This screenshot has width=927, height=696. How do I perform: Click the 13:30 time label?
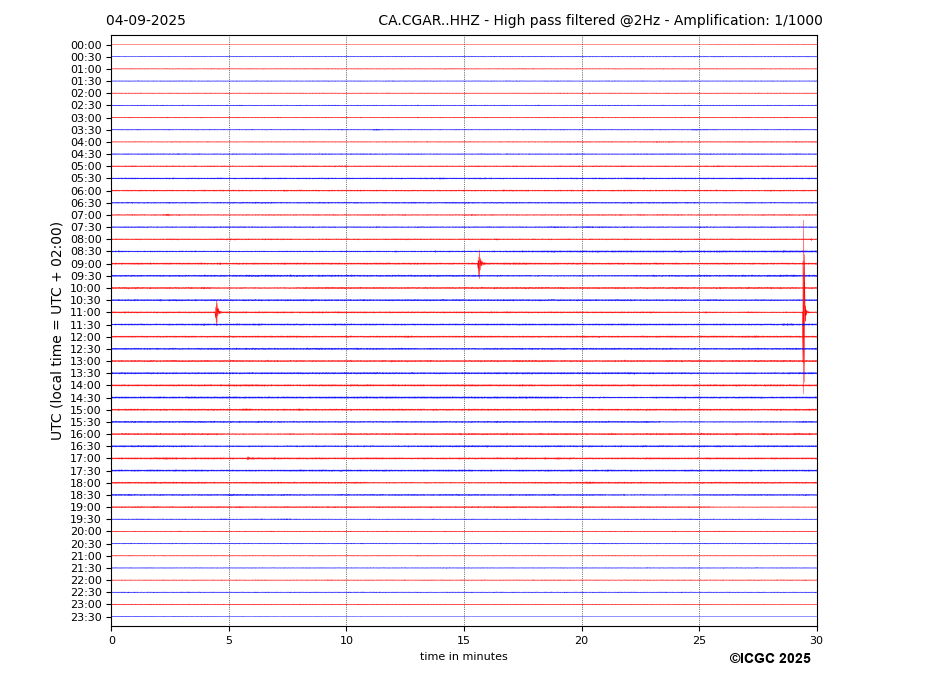[86, 374]
